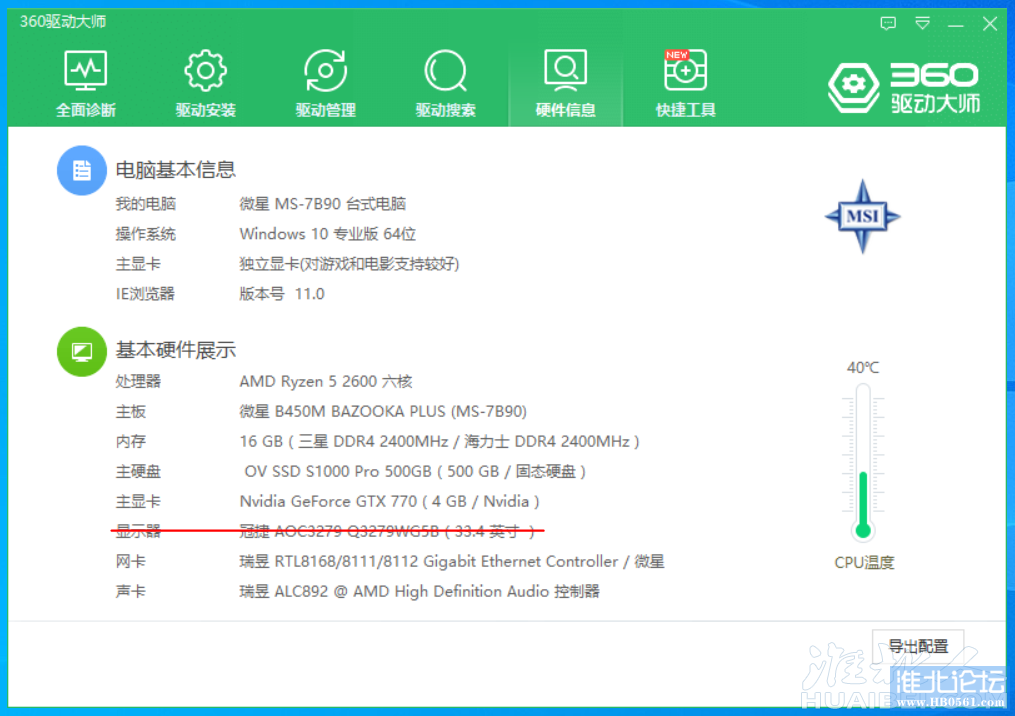The height and width of the screenshot is (716, 1015).
Task: Select the OV SSD S1000 Pro 500GB value
Action: coord(415,471)
